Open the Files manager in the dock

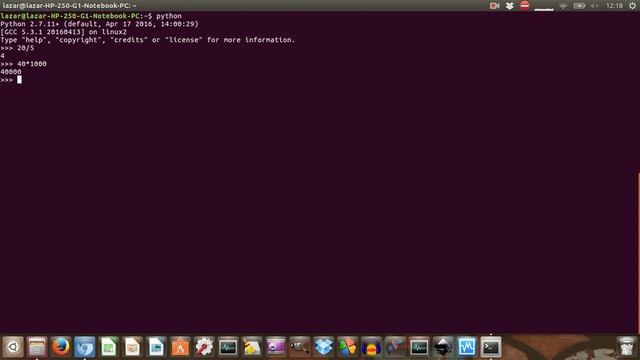pos(37,347)
